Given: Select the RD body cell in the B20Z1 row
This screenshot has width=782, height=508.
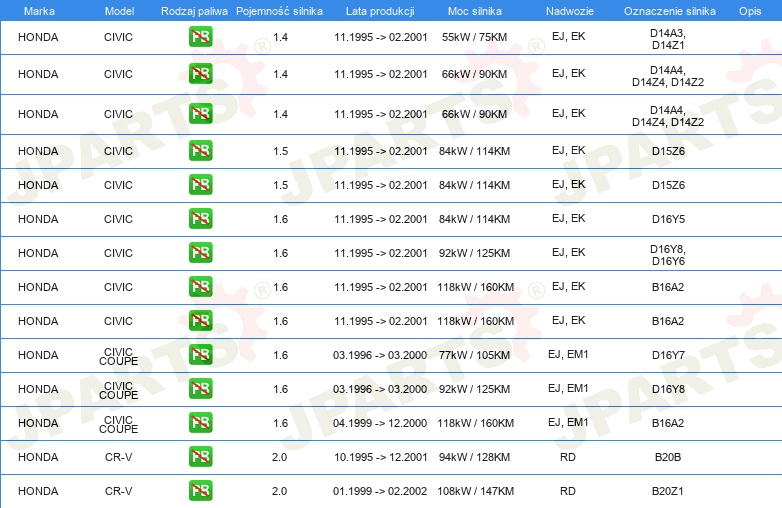Looking at the screenshot, I should coord(568,491).
